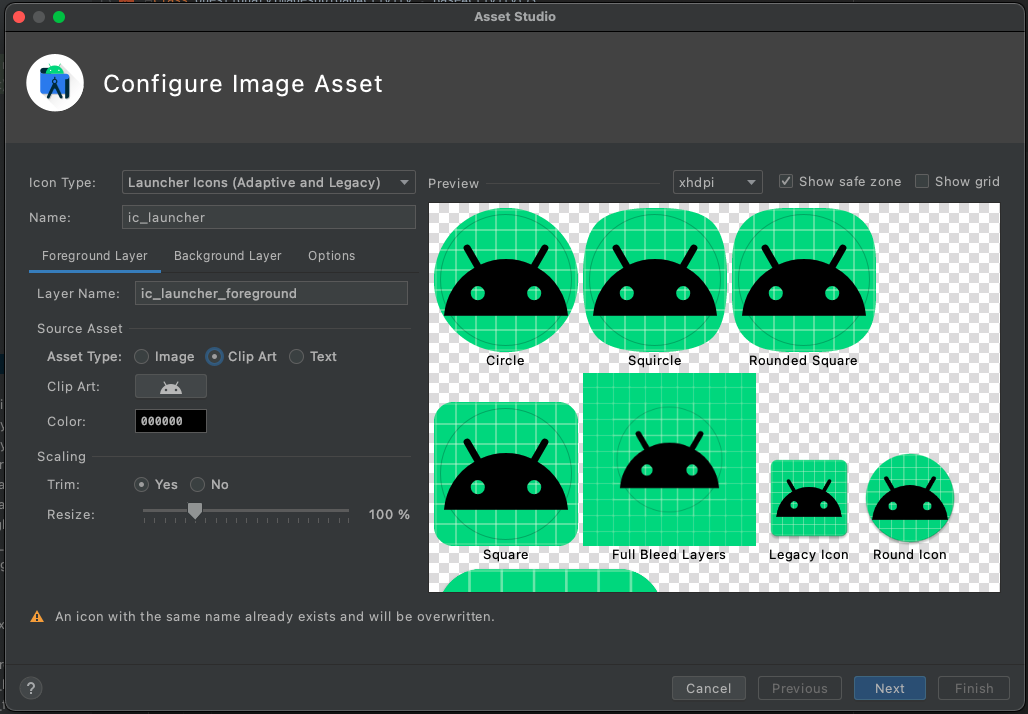Click the Next button
Screen dimensions: 1028x714
(890, 688)
